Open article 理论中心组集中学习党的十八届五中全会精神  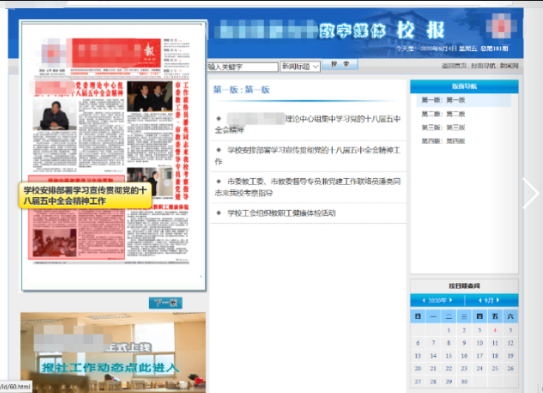308,124
